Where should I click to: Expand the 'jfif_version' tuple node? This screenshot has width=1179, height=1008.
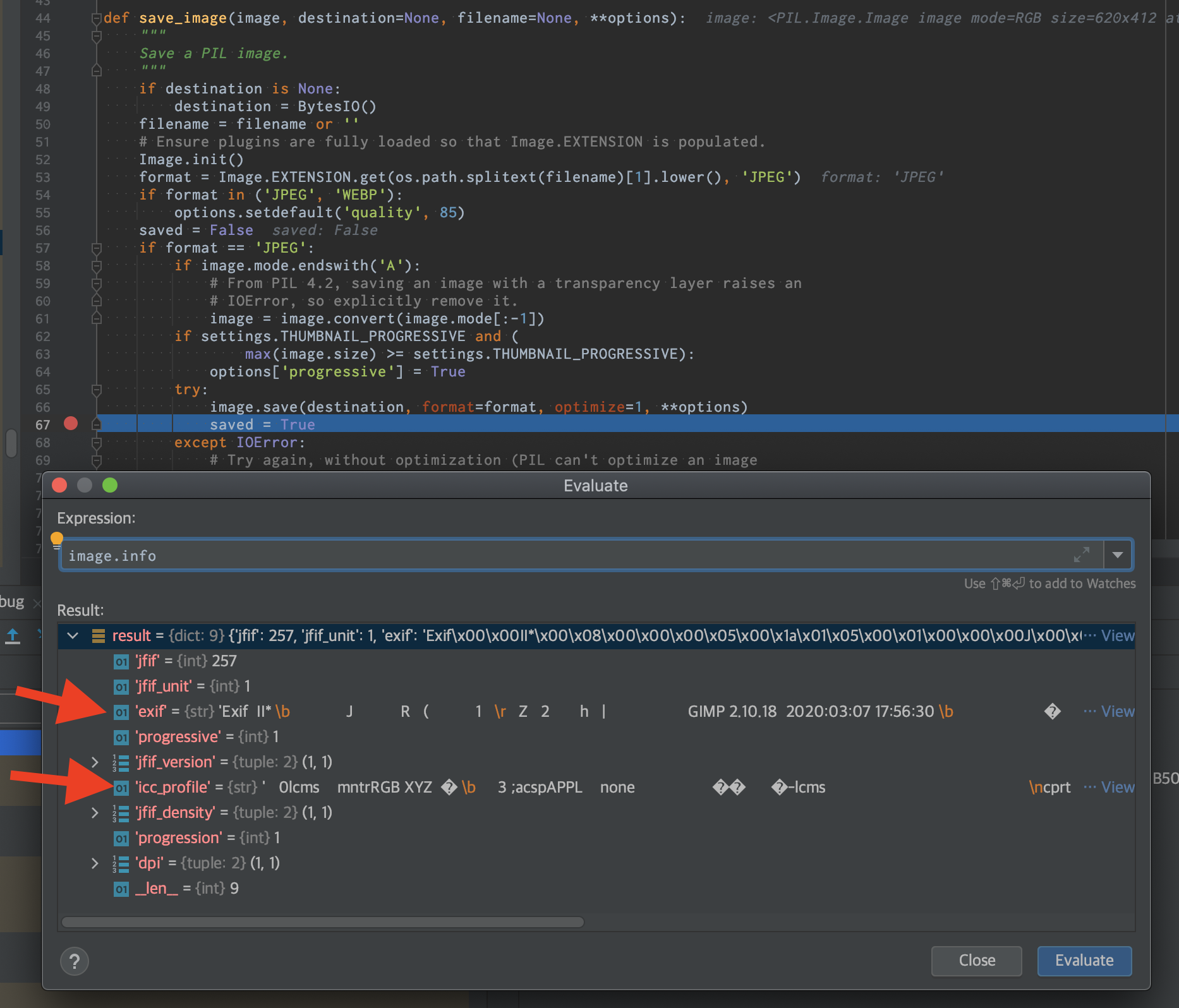(95, 762)
